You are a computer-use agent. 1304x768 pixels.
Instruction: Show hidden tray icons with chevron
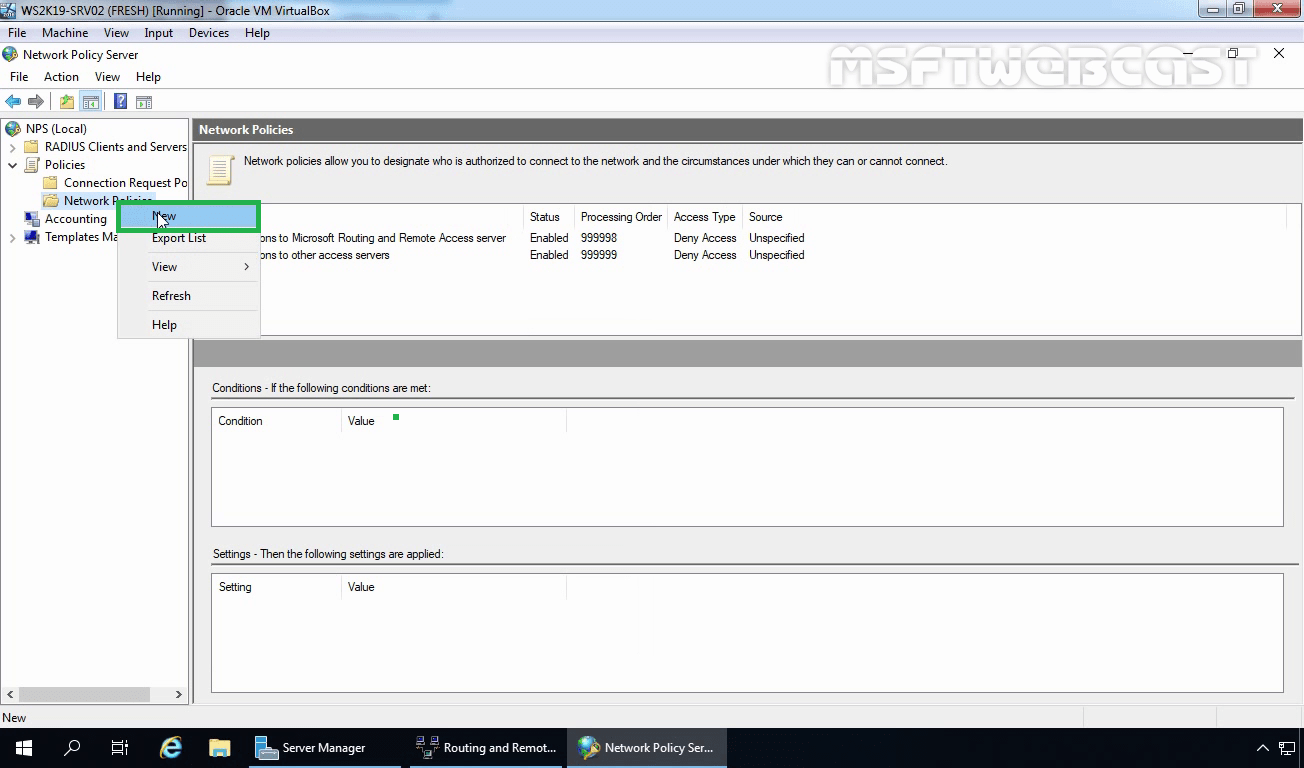(x=1263, y=748)
